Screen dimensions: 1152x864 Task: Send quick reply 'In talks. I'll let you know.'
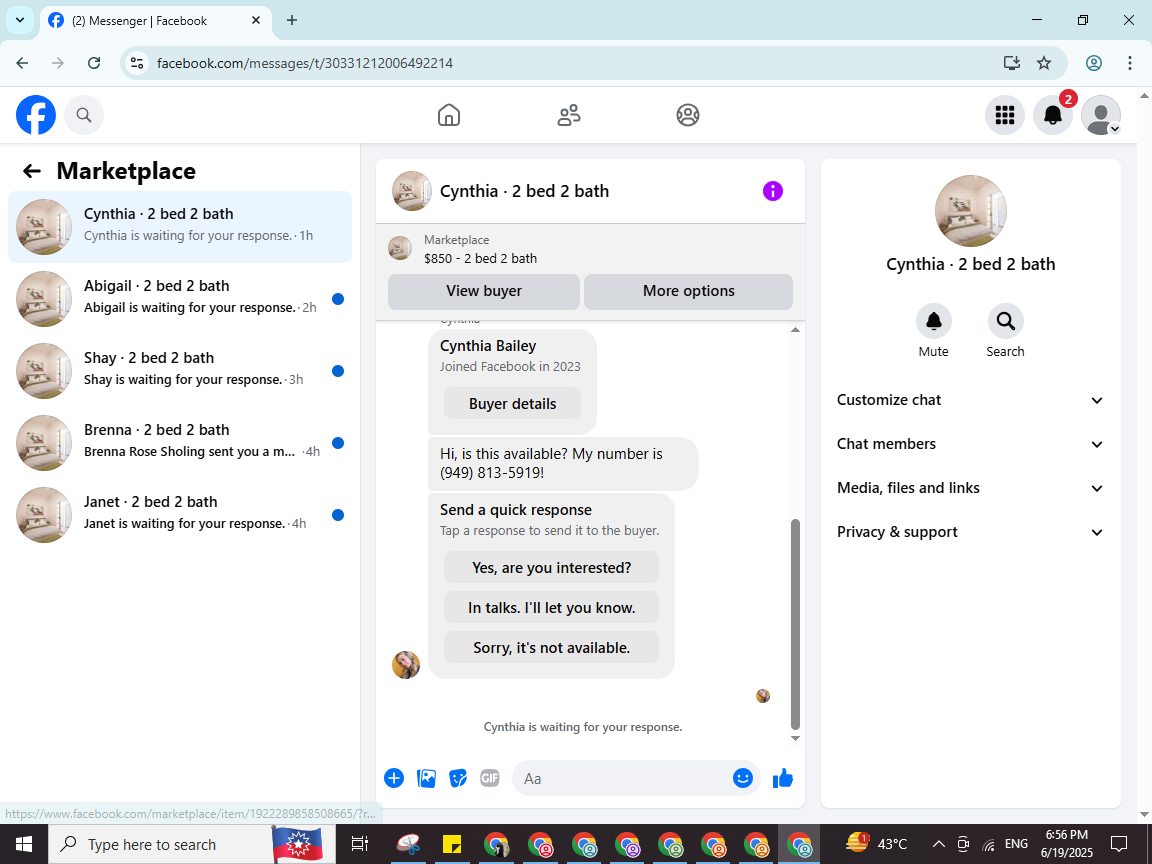(552, 608)
